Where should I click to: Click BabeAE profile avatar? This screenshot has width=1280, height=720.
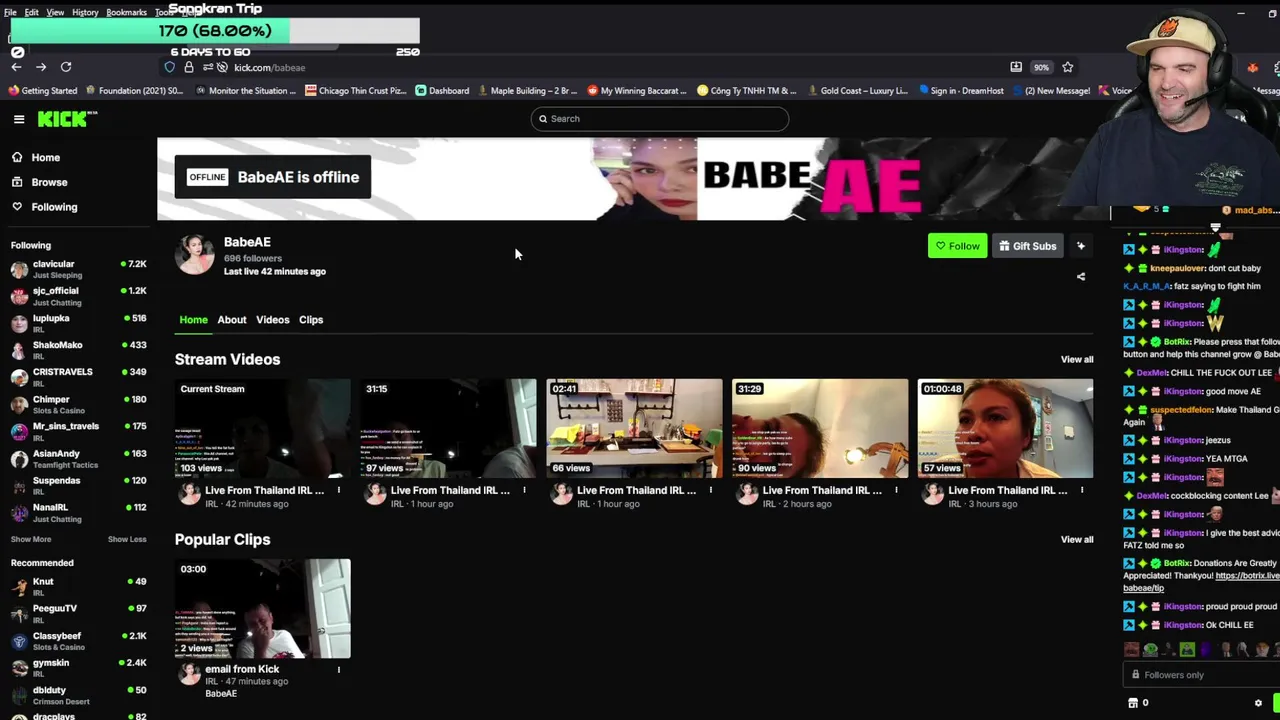(194, 255)
